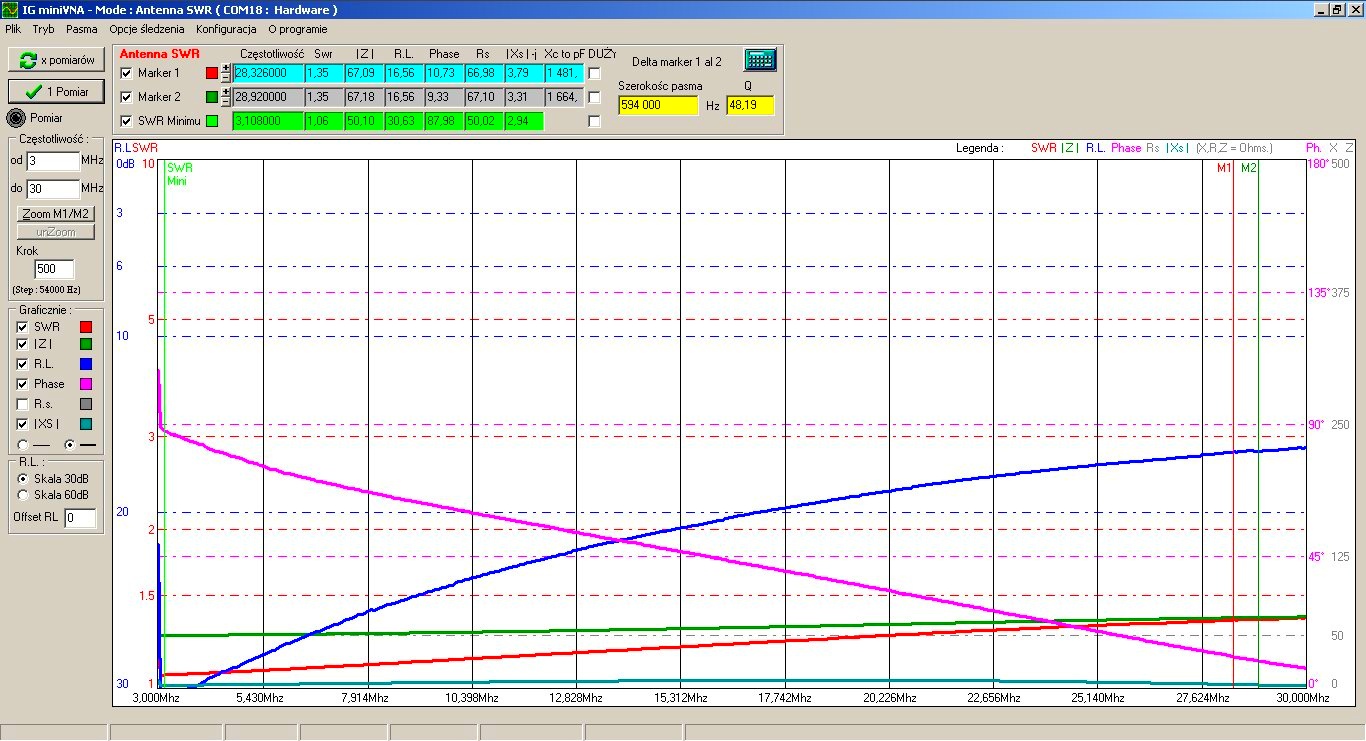Disable the Marker 1 checkbox
1366x741 pixels.
pos(126,73)
